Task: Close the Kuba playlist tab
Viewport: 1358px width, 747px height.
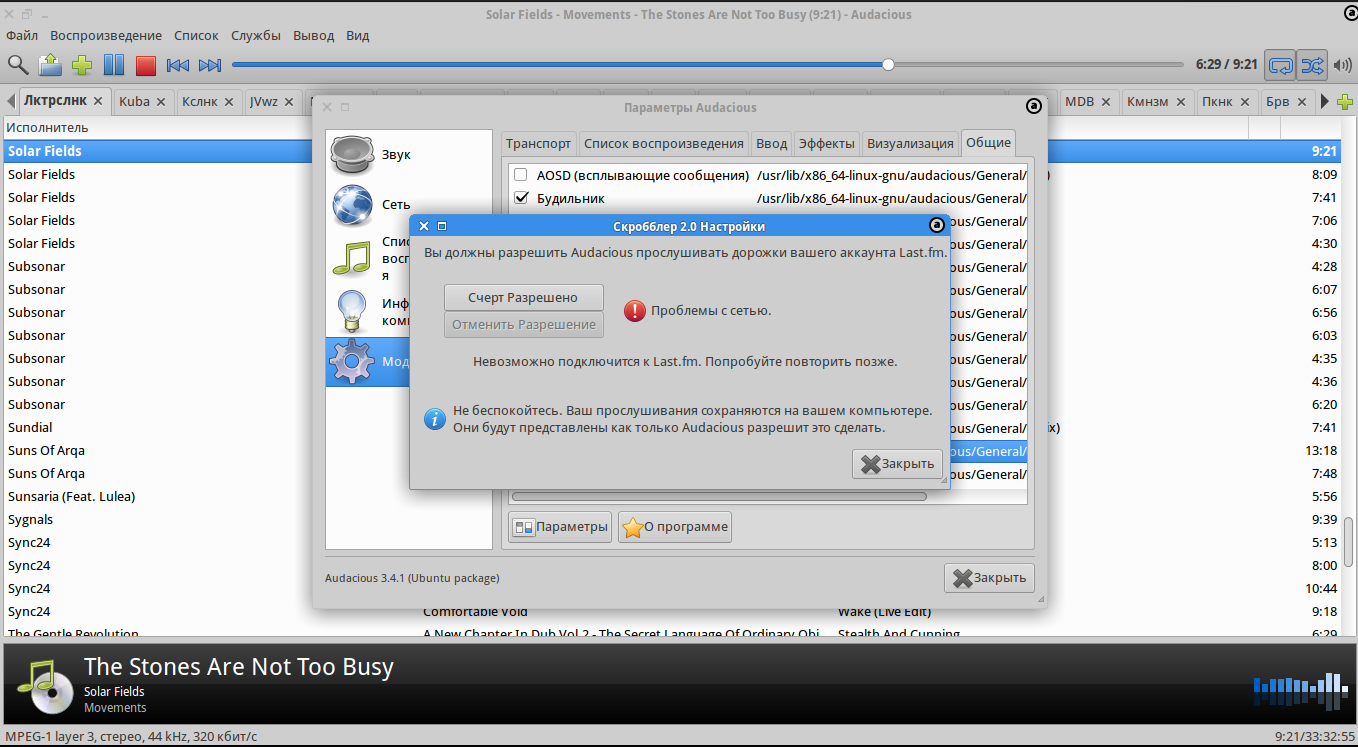Action: (162, 101)
